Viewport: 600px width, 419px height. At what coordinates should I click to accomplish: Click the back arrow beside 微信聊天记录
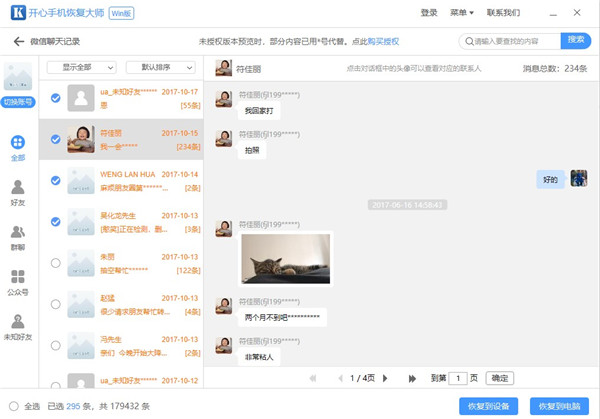click(19, 41)
